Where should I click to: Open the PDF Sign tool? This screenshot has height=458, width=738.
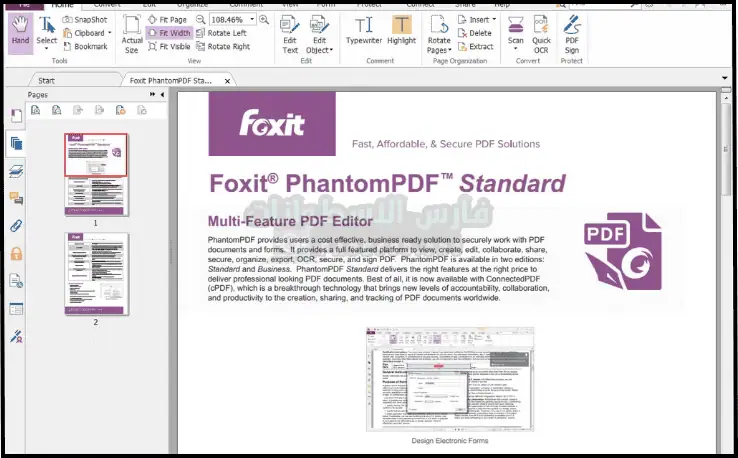coord(572,33)
